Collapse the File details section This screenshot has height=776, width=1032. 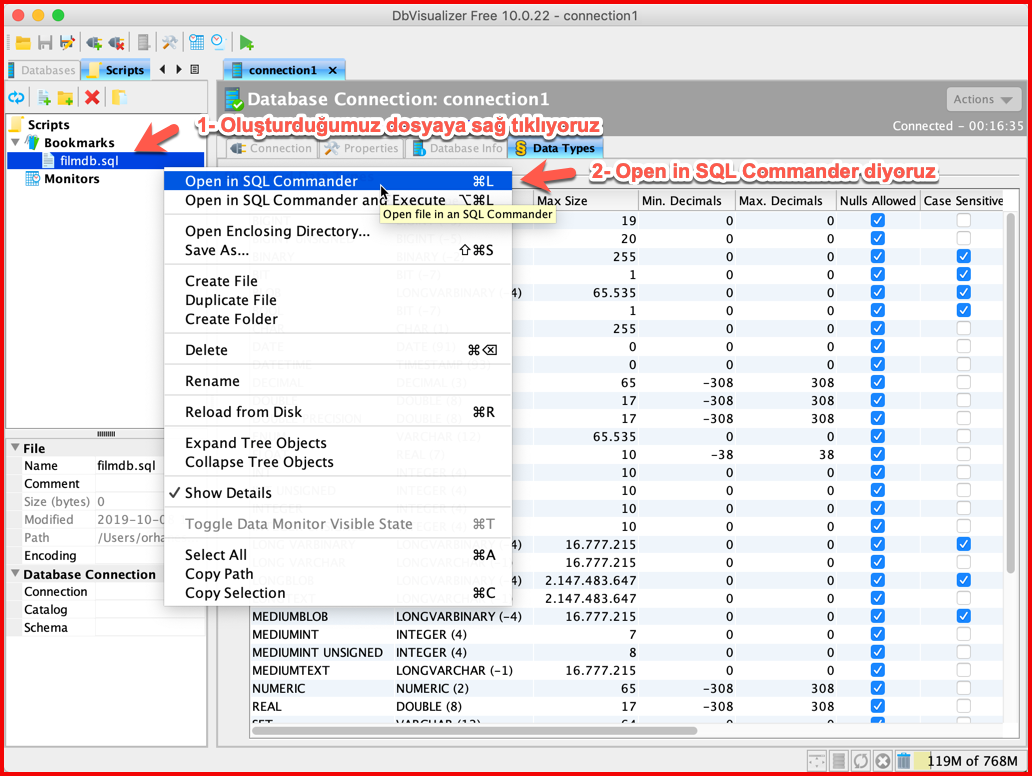click(x=14, y=448)
